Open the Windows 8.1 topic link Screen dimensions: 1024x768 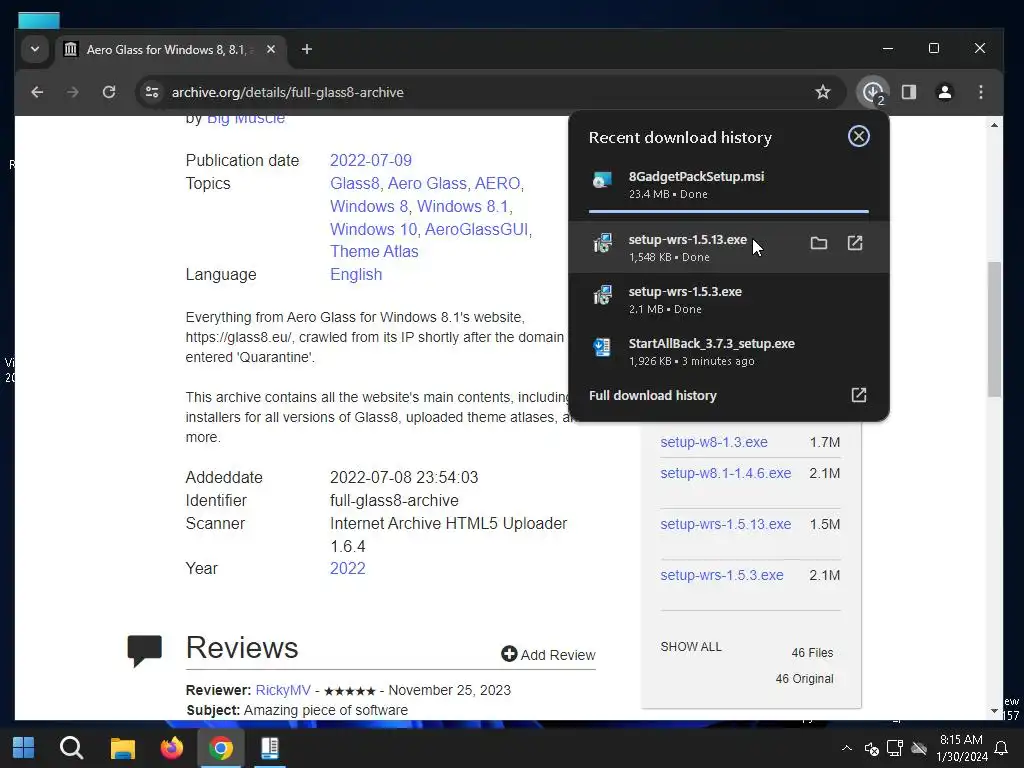(462, 206)
